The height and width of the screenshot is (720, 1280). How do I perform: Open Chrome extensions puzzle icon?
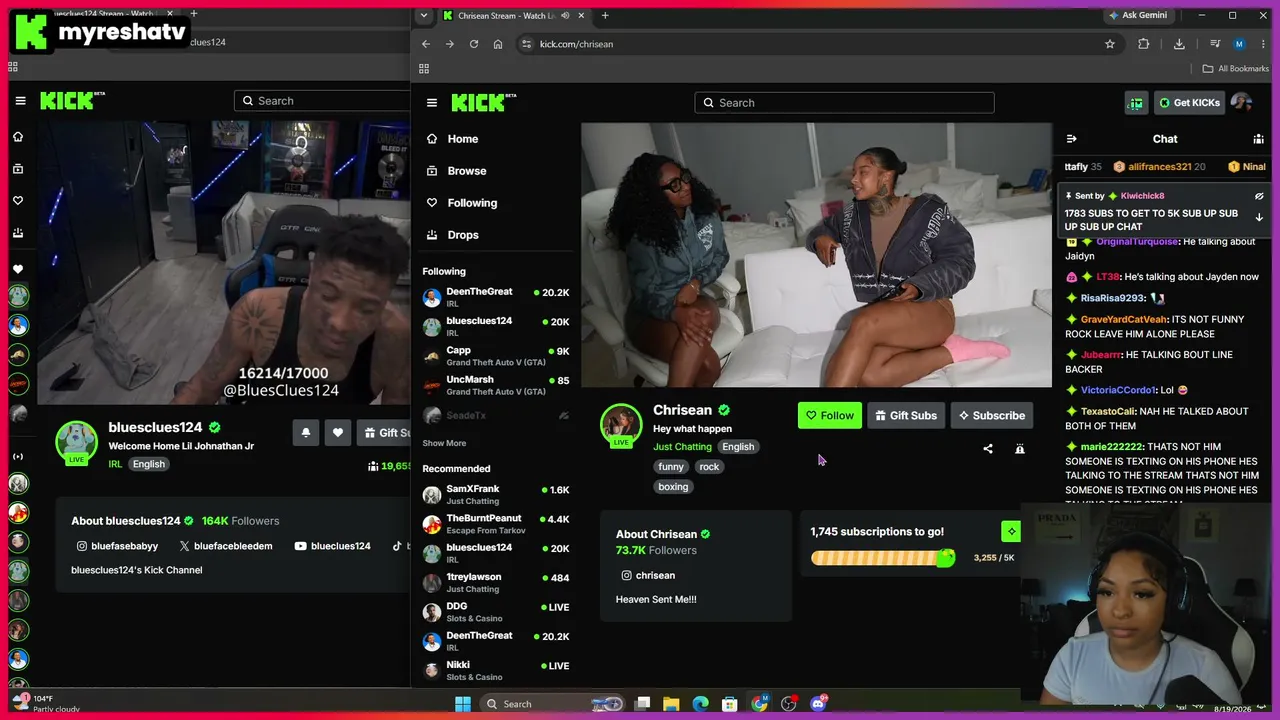[x=1144, y=44]
